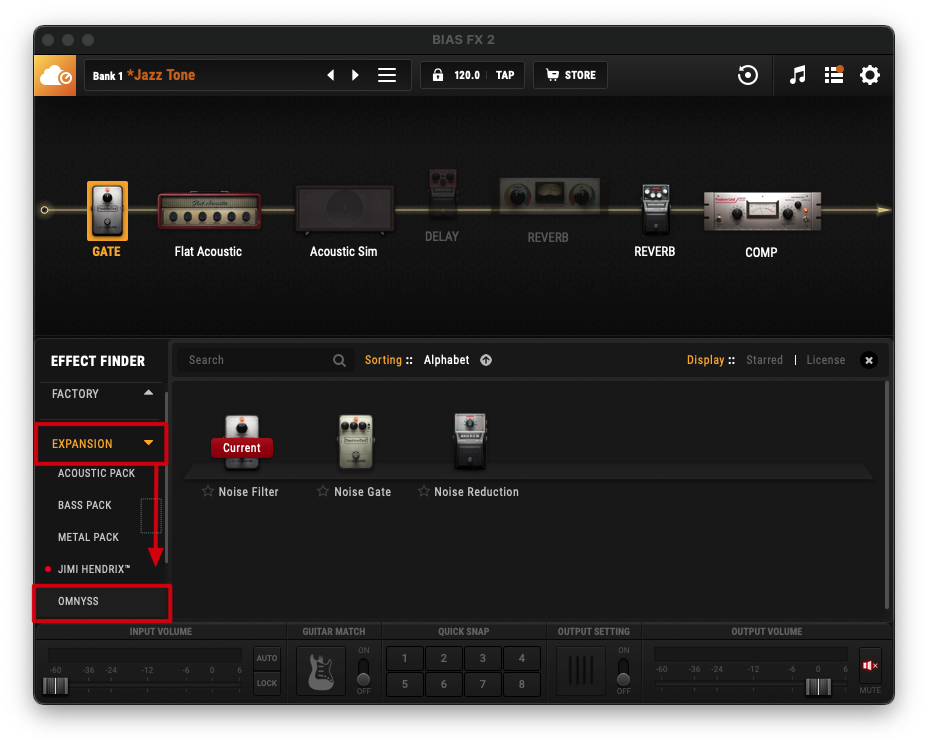Open the music note tuner icon
928x746 pixels.
point(798,75)
